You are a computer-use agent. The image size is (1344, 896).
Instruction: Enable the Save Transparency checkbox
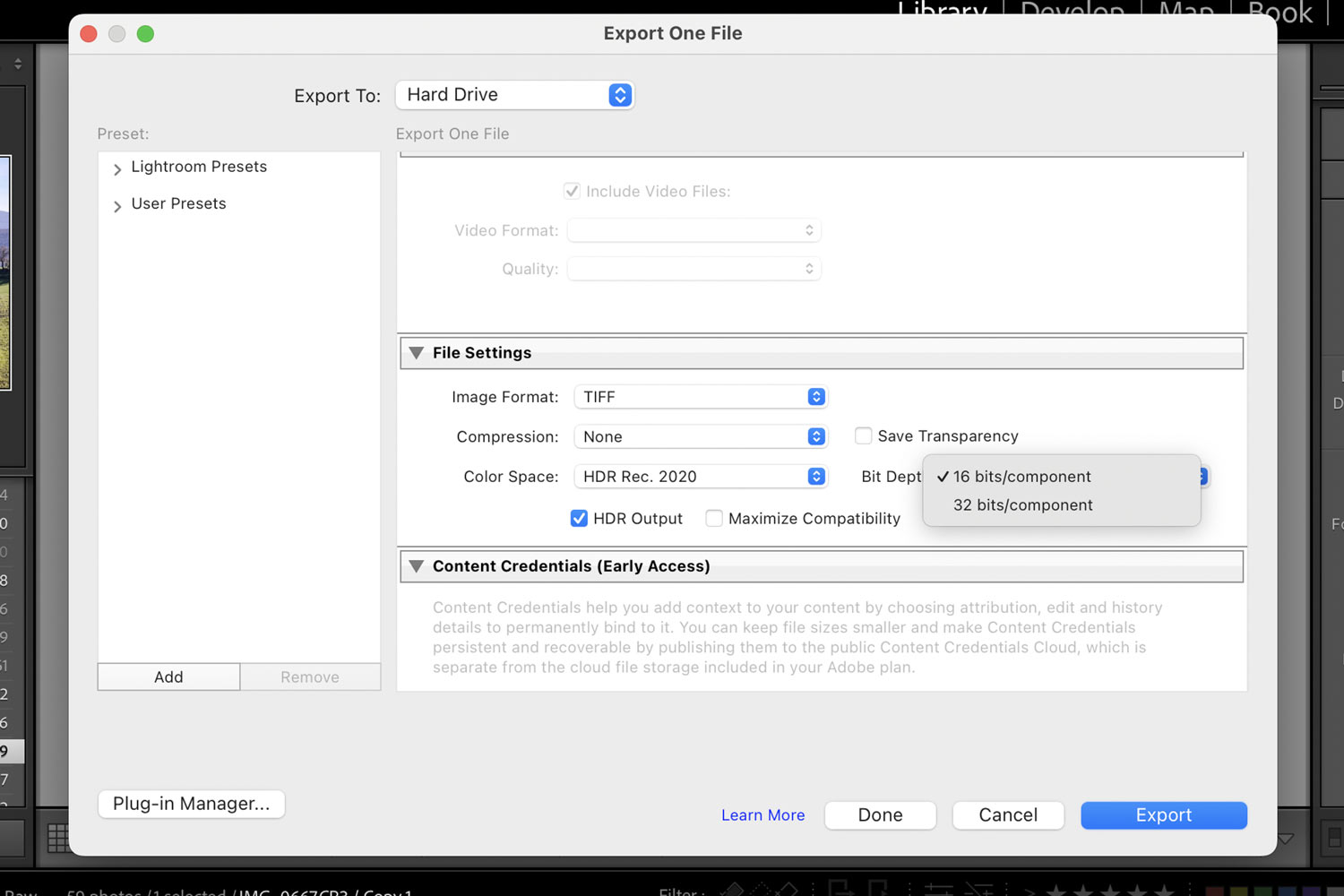tap(864, 436)
